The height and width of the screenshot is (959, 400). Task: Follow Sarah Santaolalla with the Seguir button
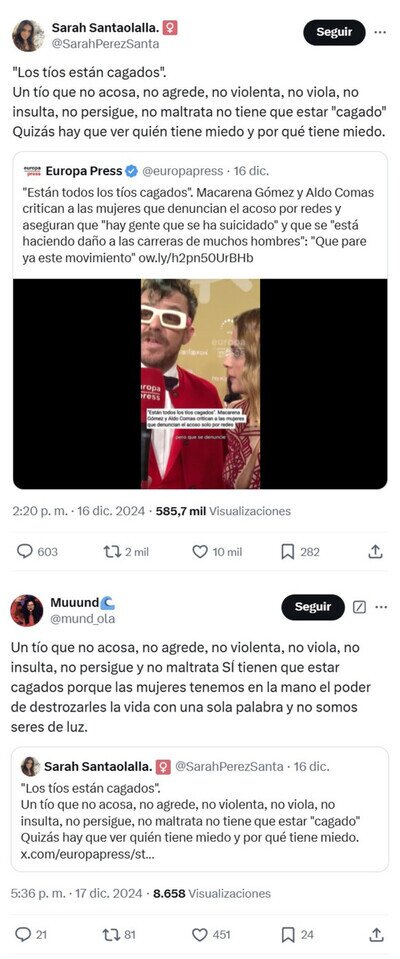point(334,32)
